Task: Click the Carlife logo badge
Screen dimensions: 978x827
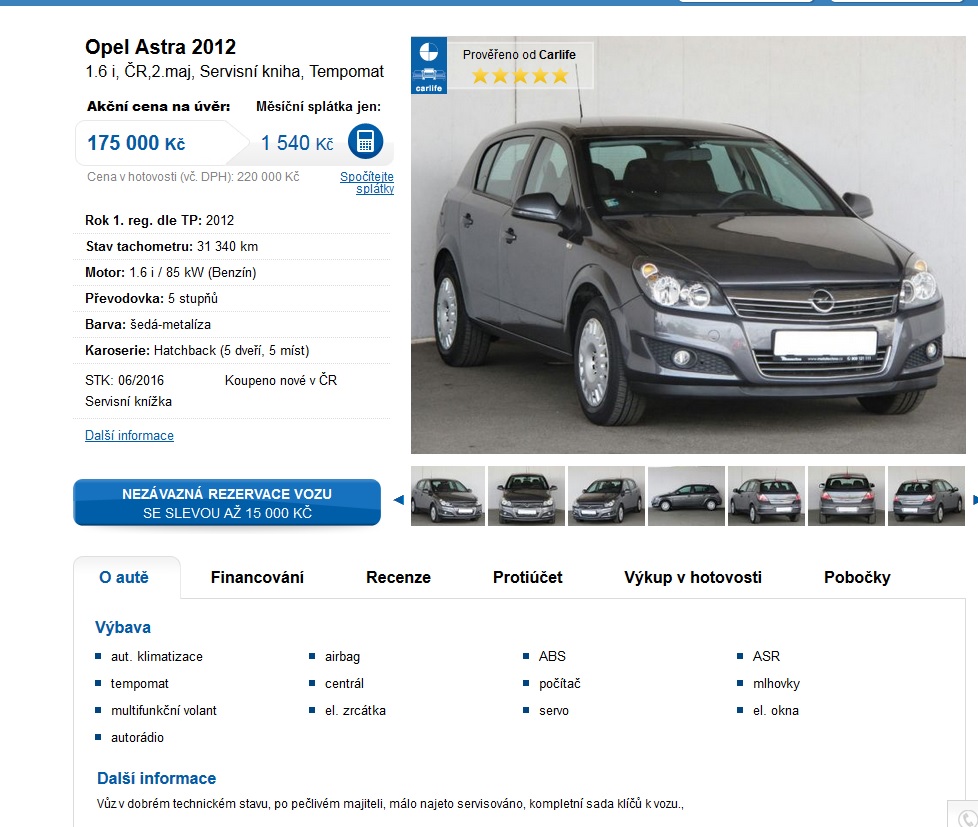Action: tap(428, 65)
